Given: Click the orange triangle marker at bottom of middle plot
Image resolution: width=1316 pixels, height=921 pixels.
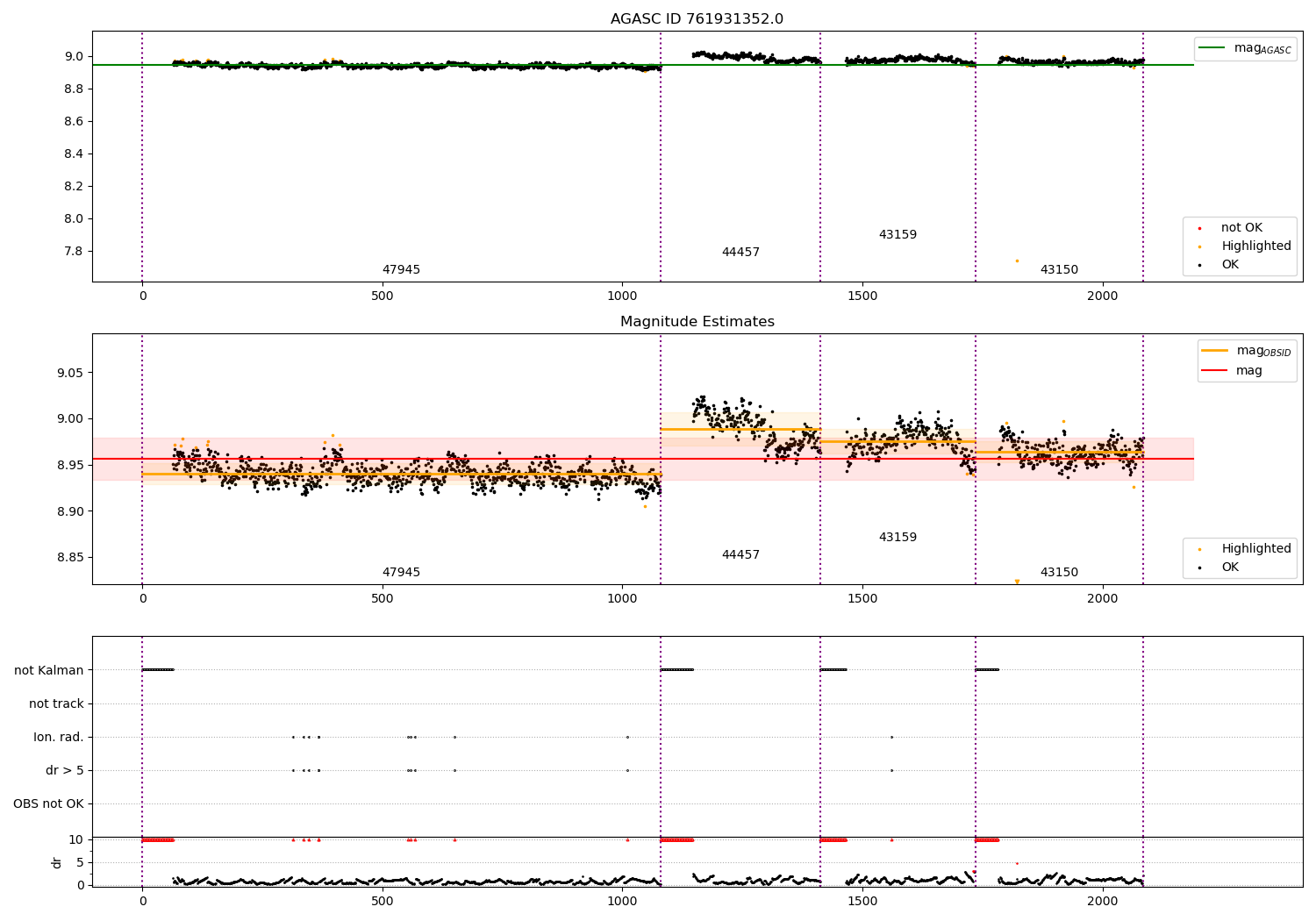Looking at the screenshot, I should click(x=1017, y=582).
